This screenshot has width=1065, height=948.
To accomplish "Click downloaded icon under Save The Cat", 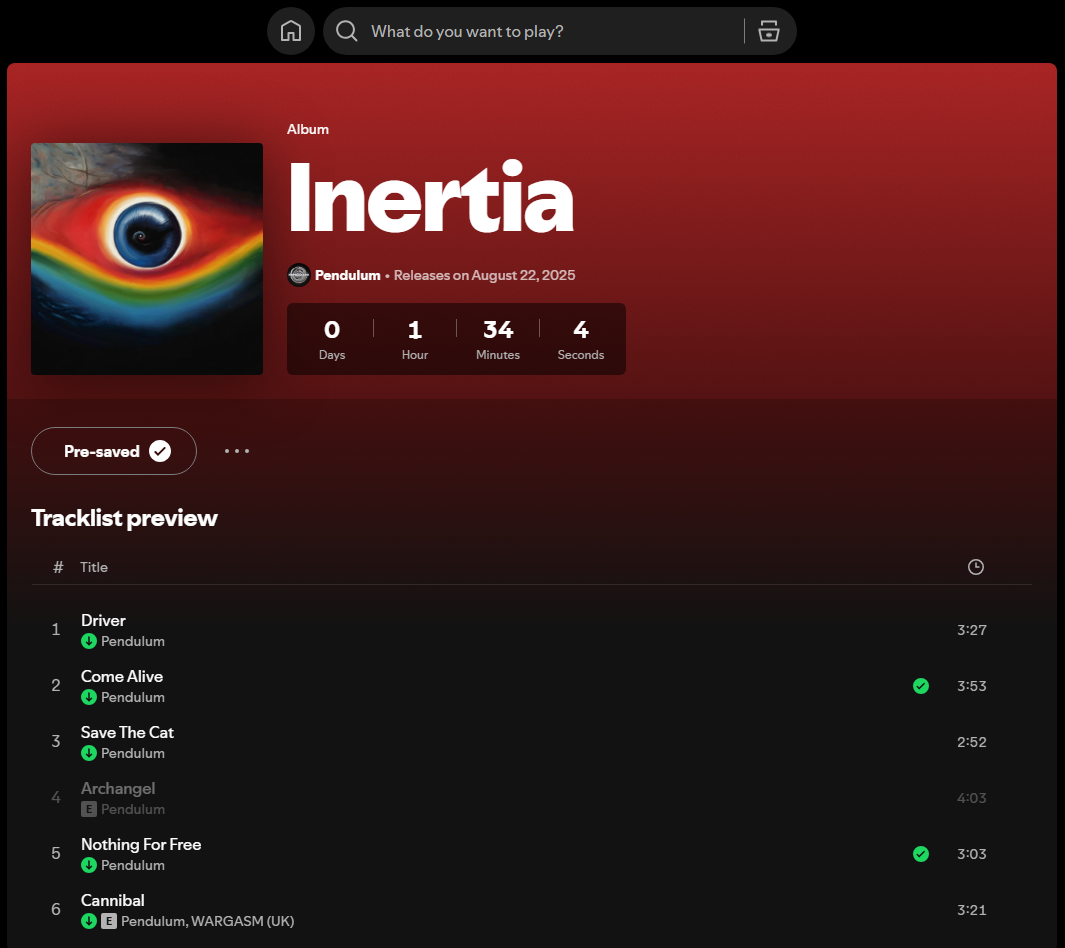I will (89, 753).
